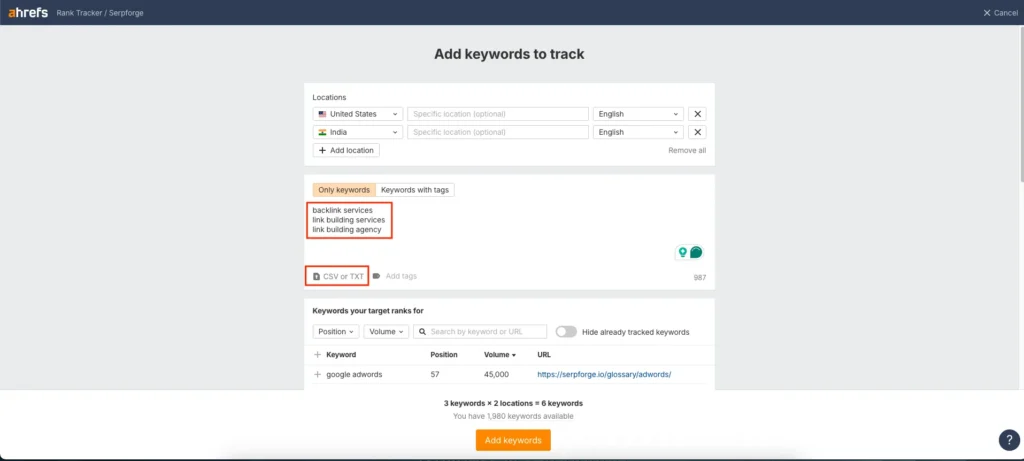Image resolution: width=1024 pixels, height=461 pixels.
Task: Expand the Position filter dropdown
Action: [x=335, y=332]
